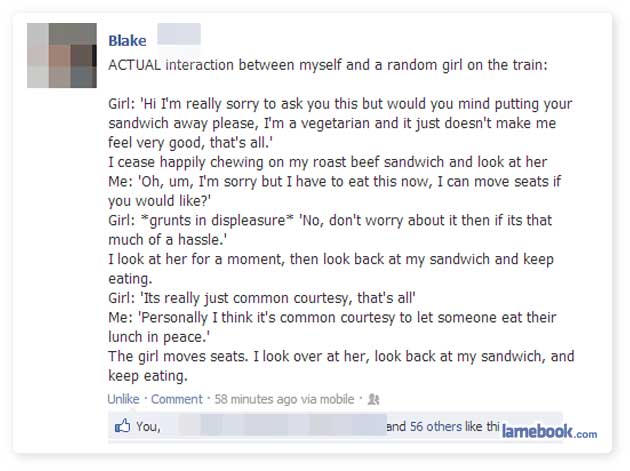Viewport: 630px width, 471px height.
Task: Click the 'The girl moves seats' sentence
Action: click(341, 356)
